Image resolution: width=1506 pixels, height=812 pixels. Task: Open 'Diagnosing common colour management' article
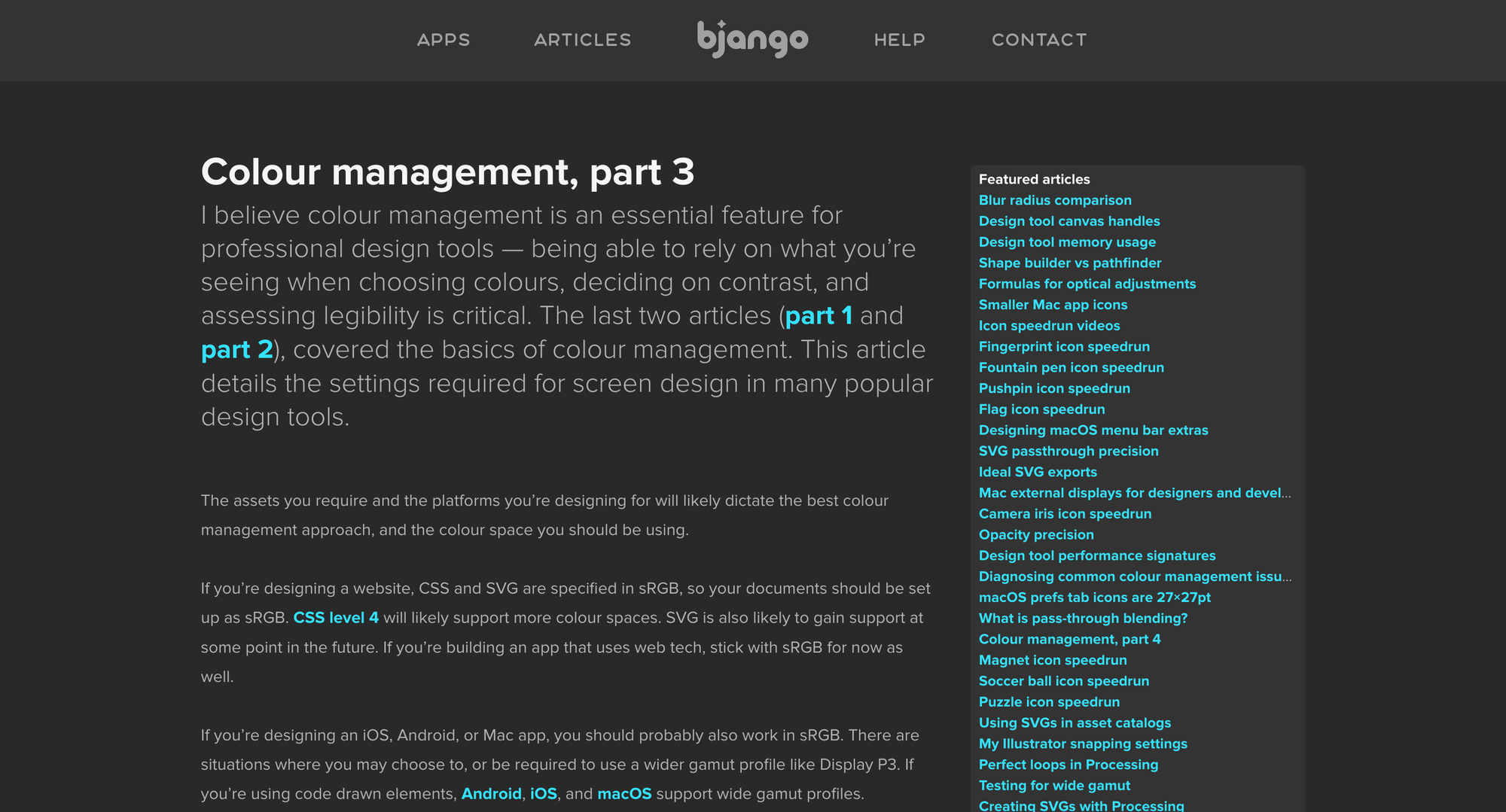(1135, 576)
